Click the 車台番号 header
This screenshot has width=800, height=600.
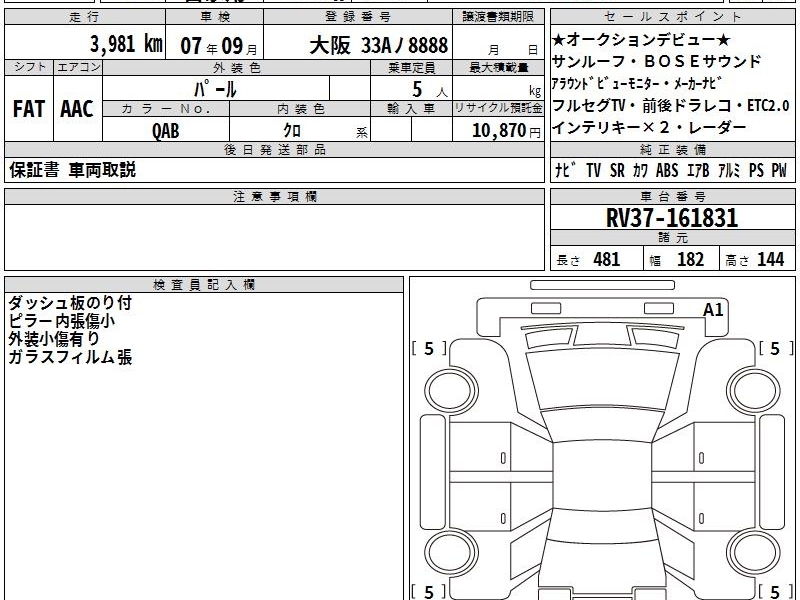click(672, 196)
